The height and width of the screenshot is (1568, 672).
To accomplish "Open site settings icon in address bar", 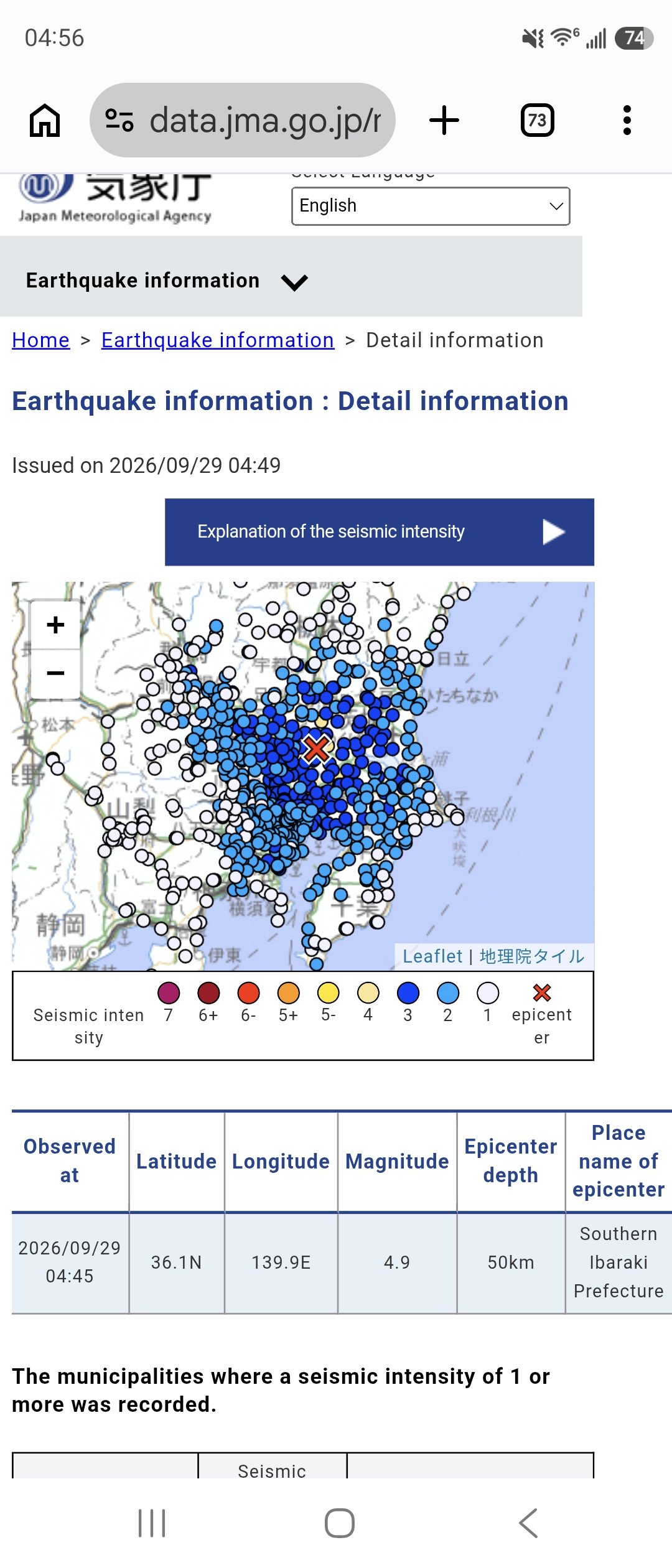I will click(x=119, y=120).
